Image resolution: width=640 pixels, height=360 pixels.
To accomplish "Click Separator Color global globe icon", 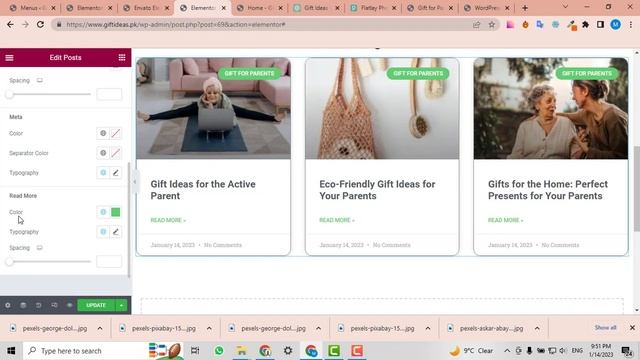I will click(x=103, y=153).
